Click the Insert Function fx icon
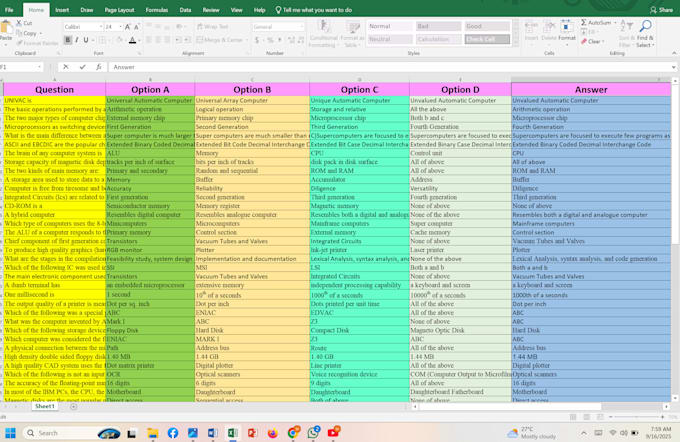The height and width of the screenshot is (442, 680). [99, 67]
